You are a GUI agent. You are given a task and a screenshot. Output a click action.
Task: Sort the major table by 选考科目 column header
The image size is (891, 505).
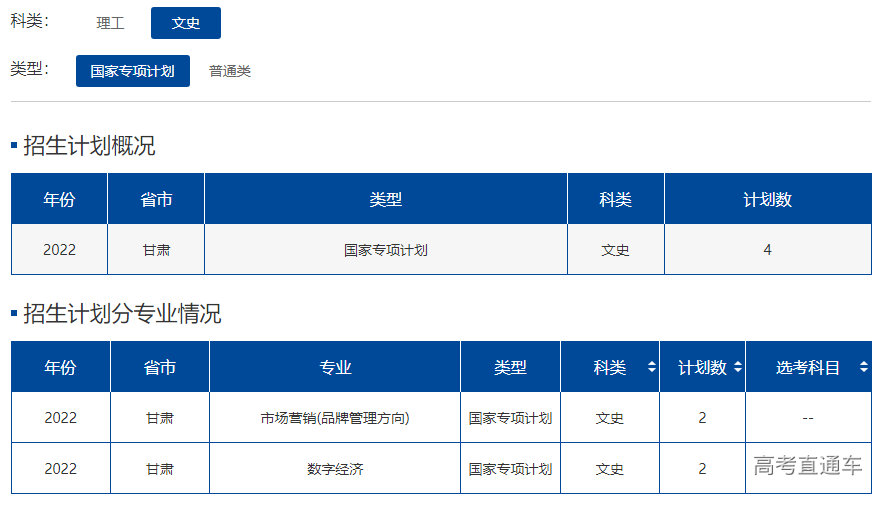coord(808,367)
